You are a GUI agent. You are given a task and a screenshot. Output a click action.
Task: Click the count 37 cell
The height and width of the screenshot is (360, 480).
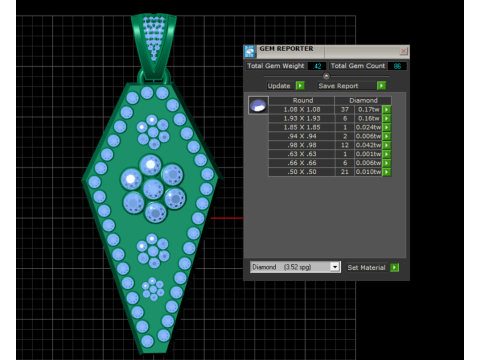pos(345,109)
